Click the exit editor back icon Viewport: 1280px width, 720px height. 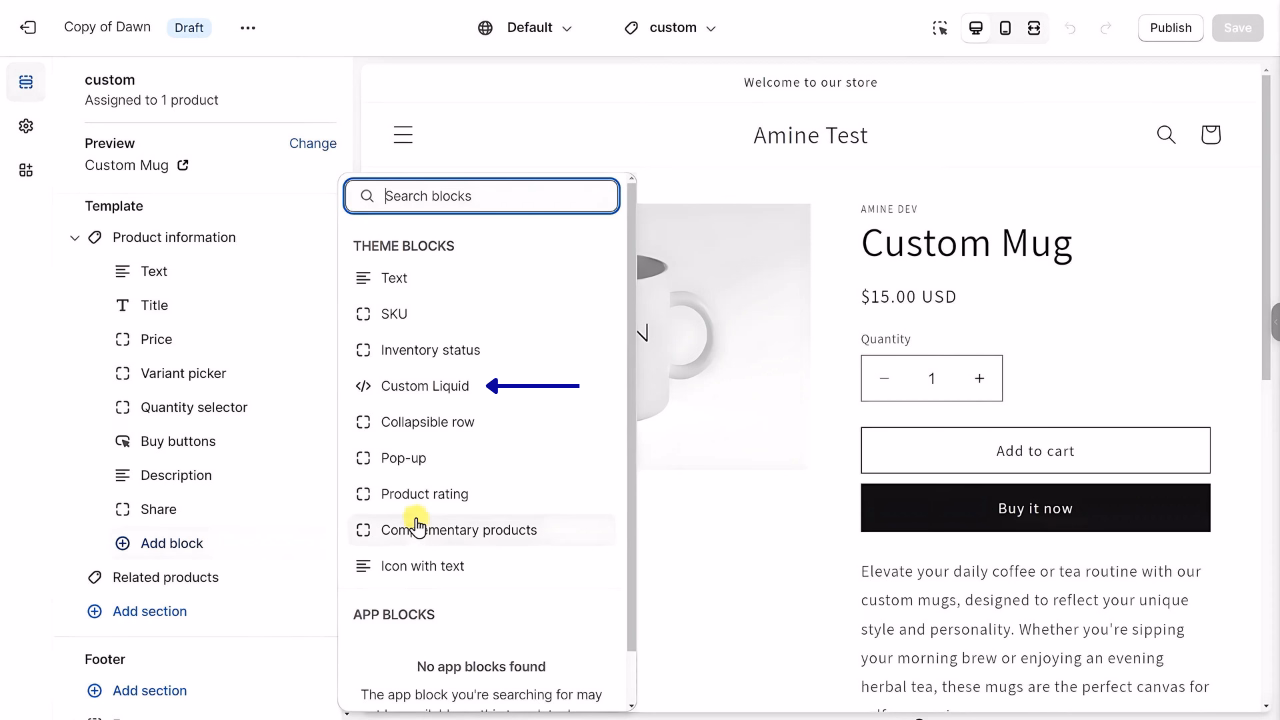28,28
